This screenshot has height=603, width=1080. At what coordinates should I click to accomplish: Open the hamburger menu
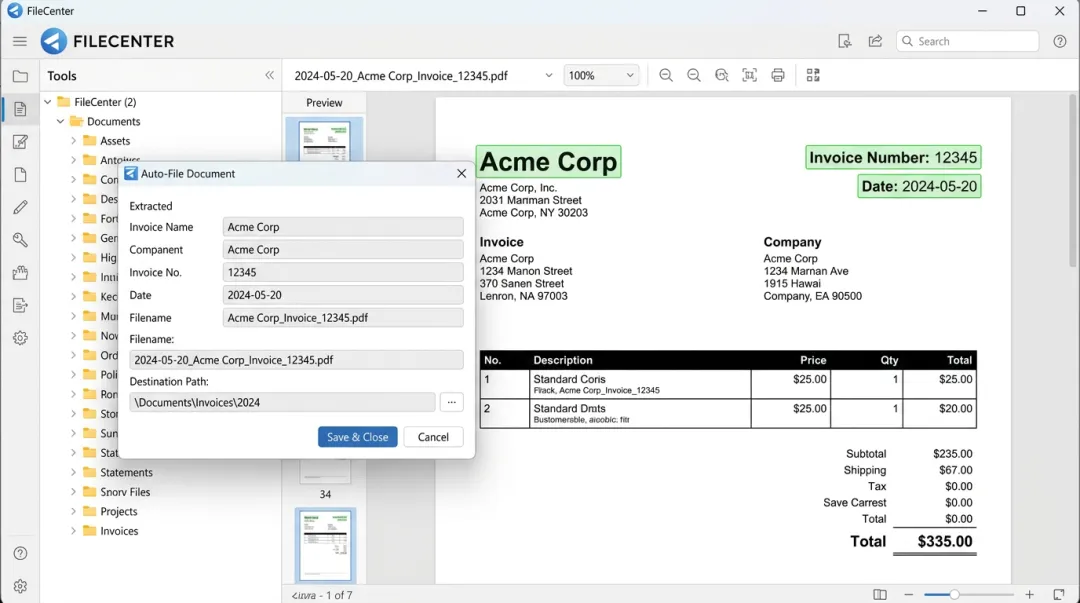(19, 41)
